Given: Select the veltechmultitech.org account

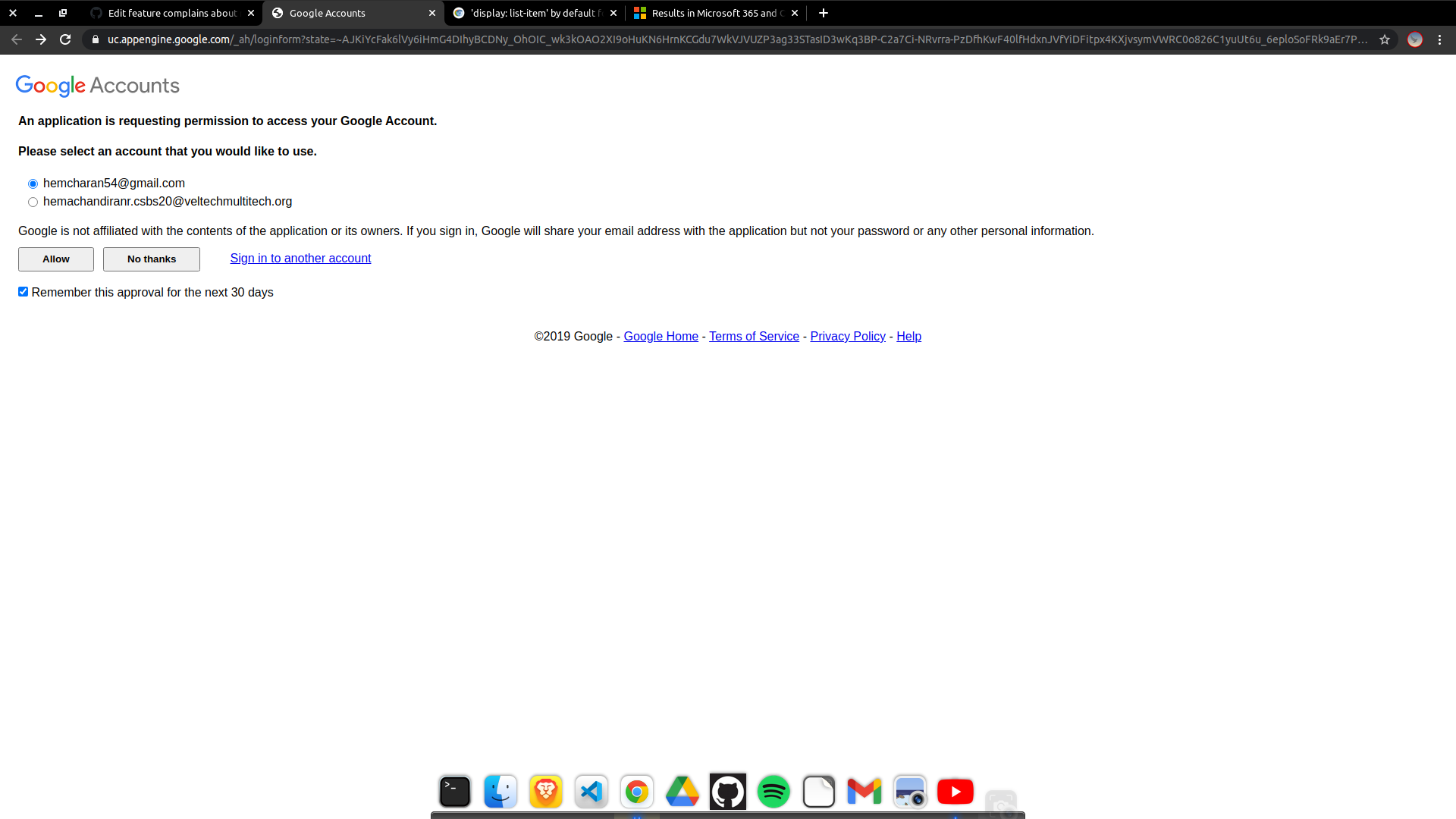Looking at the screenshot, I should pyautogui.click(x=33, y=202).
